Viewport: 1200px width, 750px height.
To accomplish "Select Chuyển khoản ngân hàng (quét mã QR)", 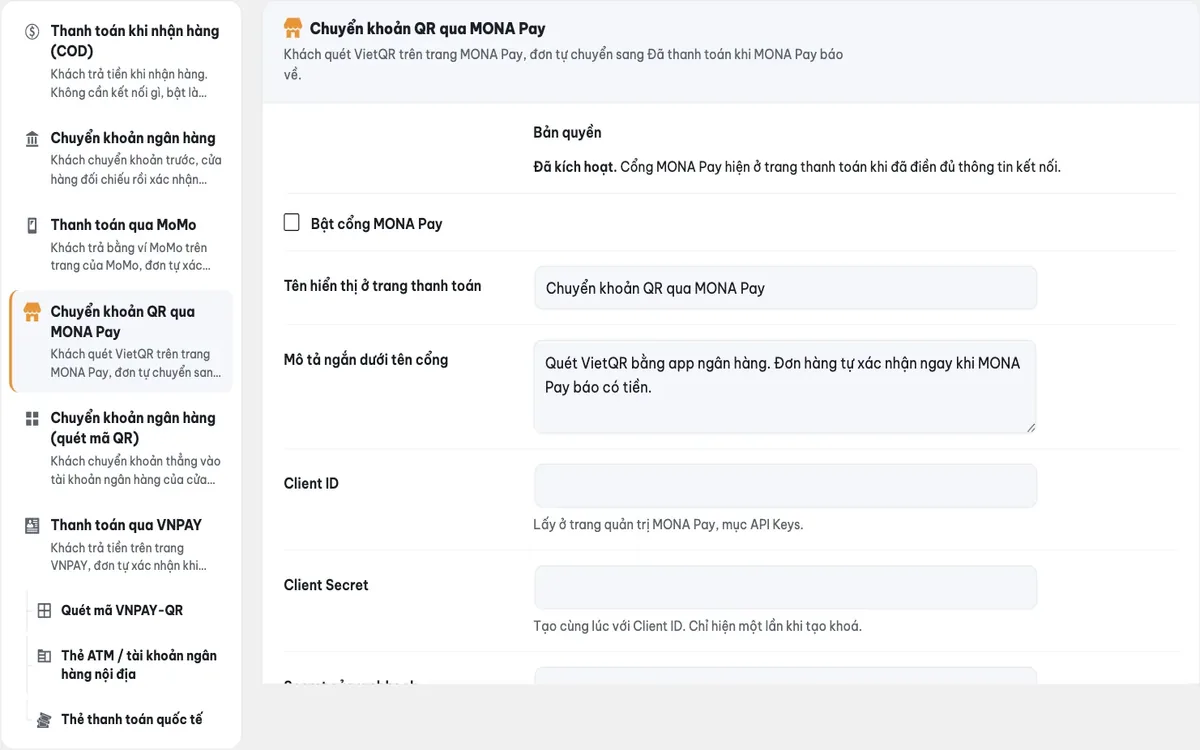I will [121, 448].
